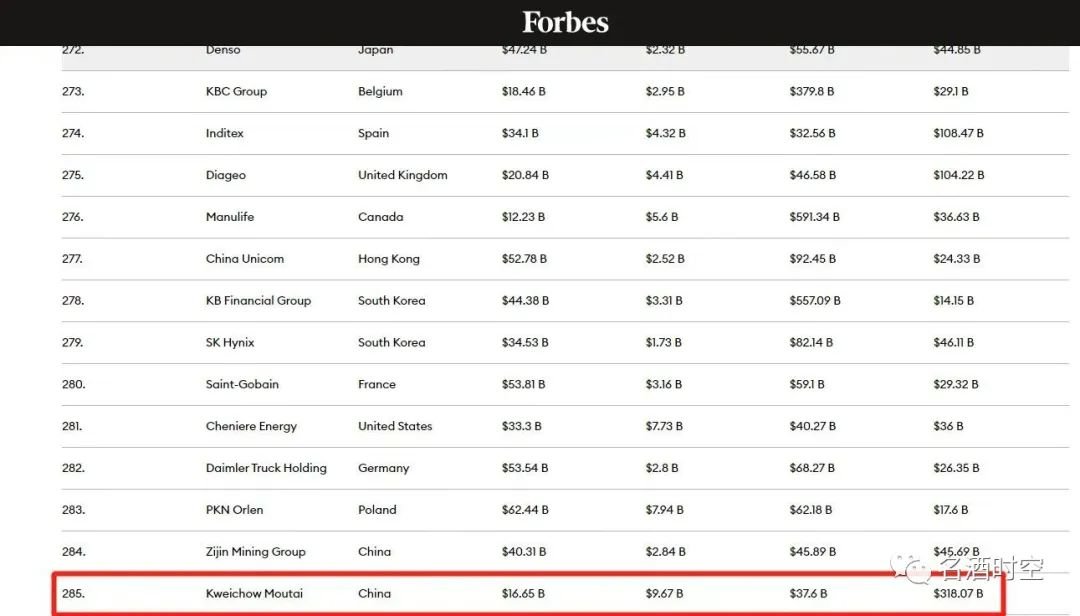The width and height of the screenshot is (1080, 616).
Task: Click the Saint-Gobain company name
Action: point(242,384)
